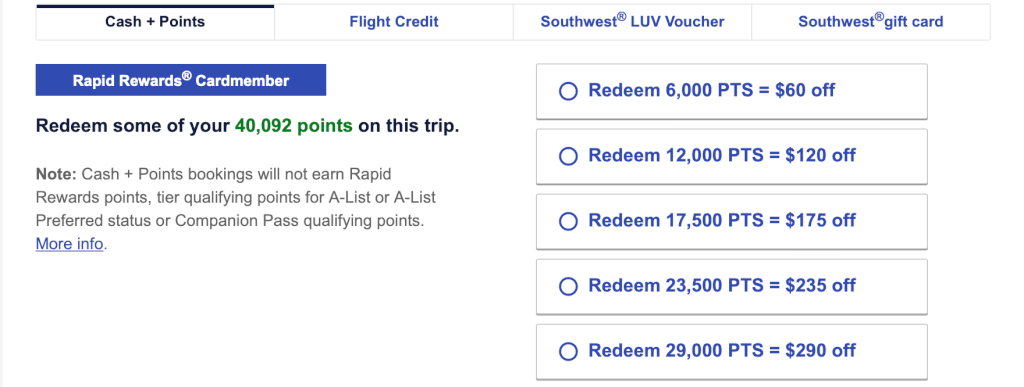Select the Redeem 6,000 PTS radio button
The image size is (1024, 387).
point(568,91)
